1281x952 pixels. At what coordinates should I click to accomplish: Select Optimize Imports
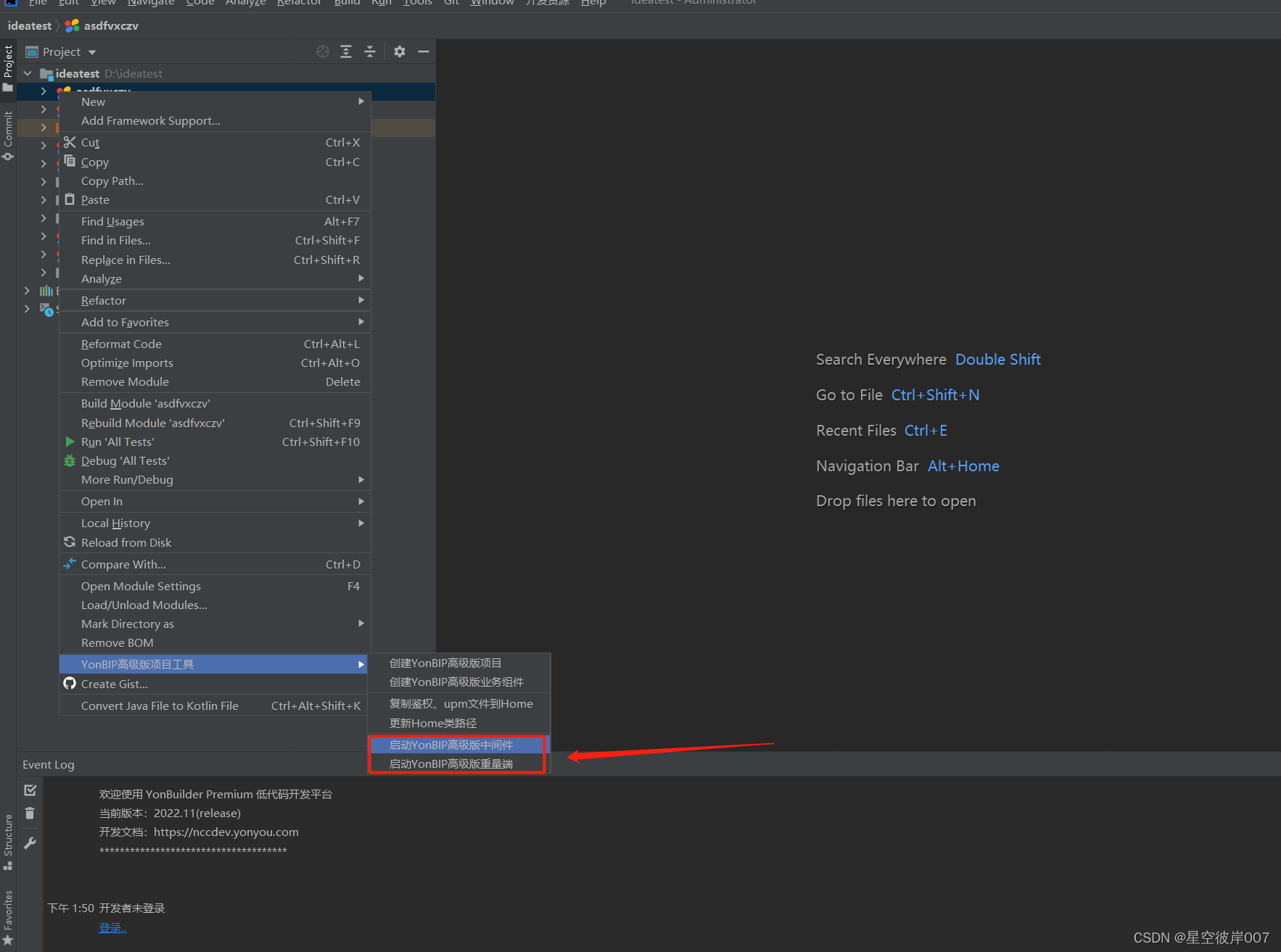(215, 363)
